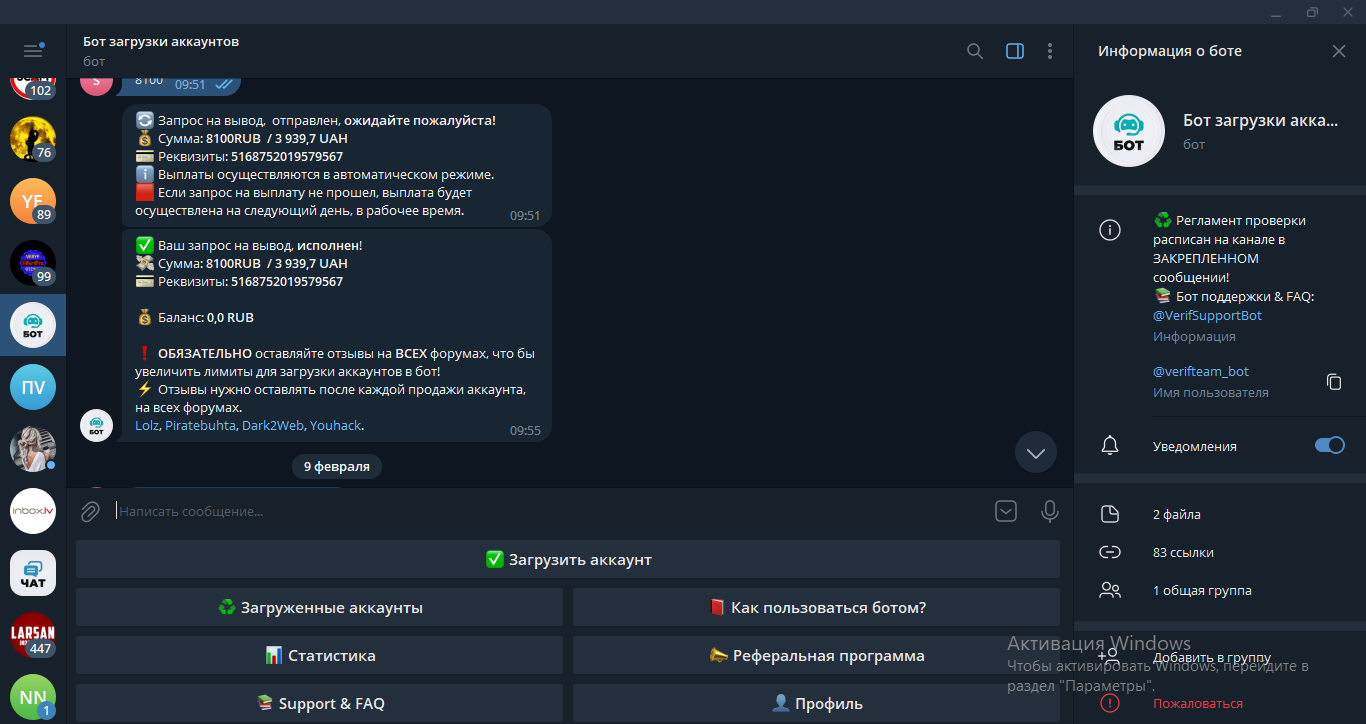Select the Статистика bot option
Screen dimensions: 1366x724
tap(319, 656)
